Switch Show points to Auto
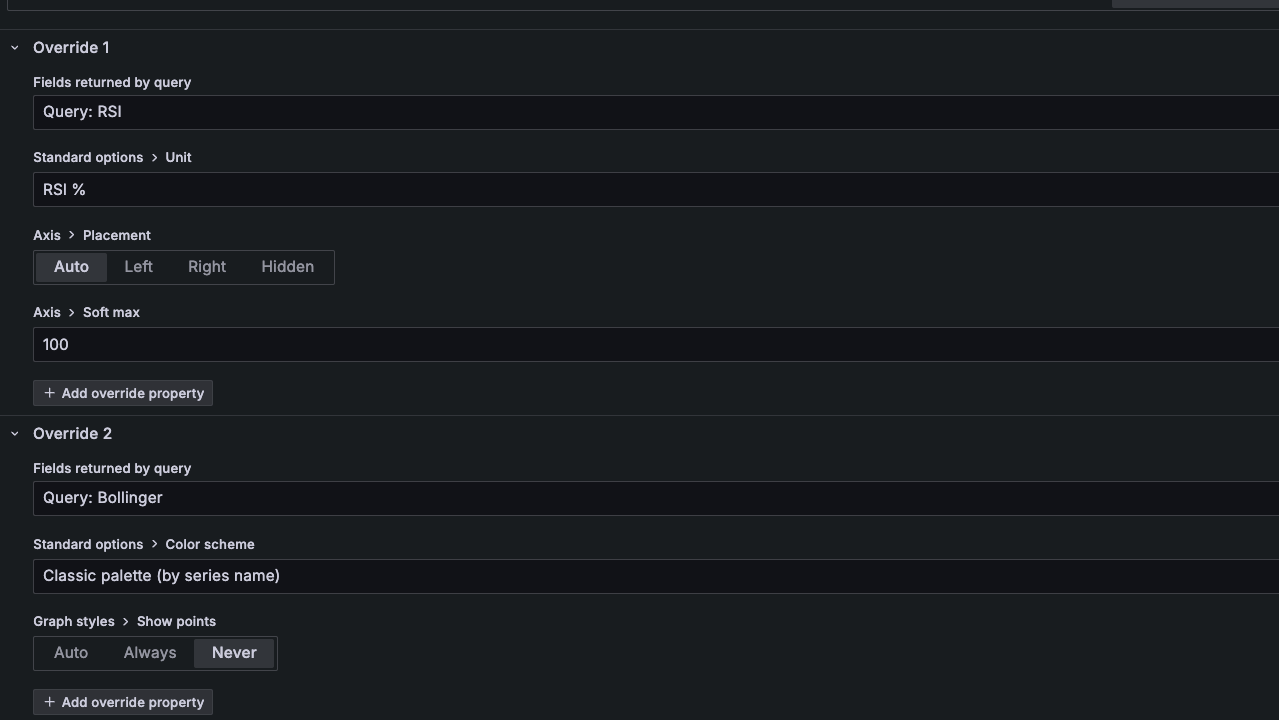Viewport: 1279px width, 720px height. click(x=70, y=652)
